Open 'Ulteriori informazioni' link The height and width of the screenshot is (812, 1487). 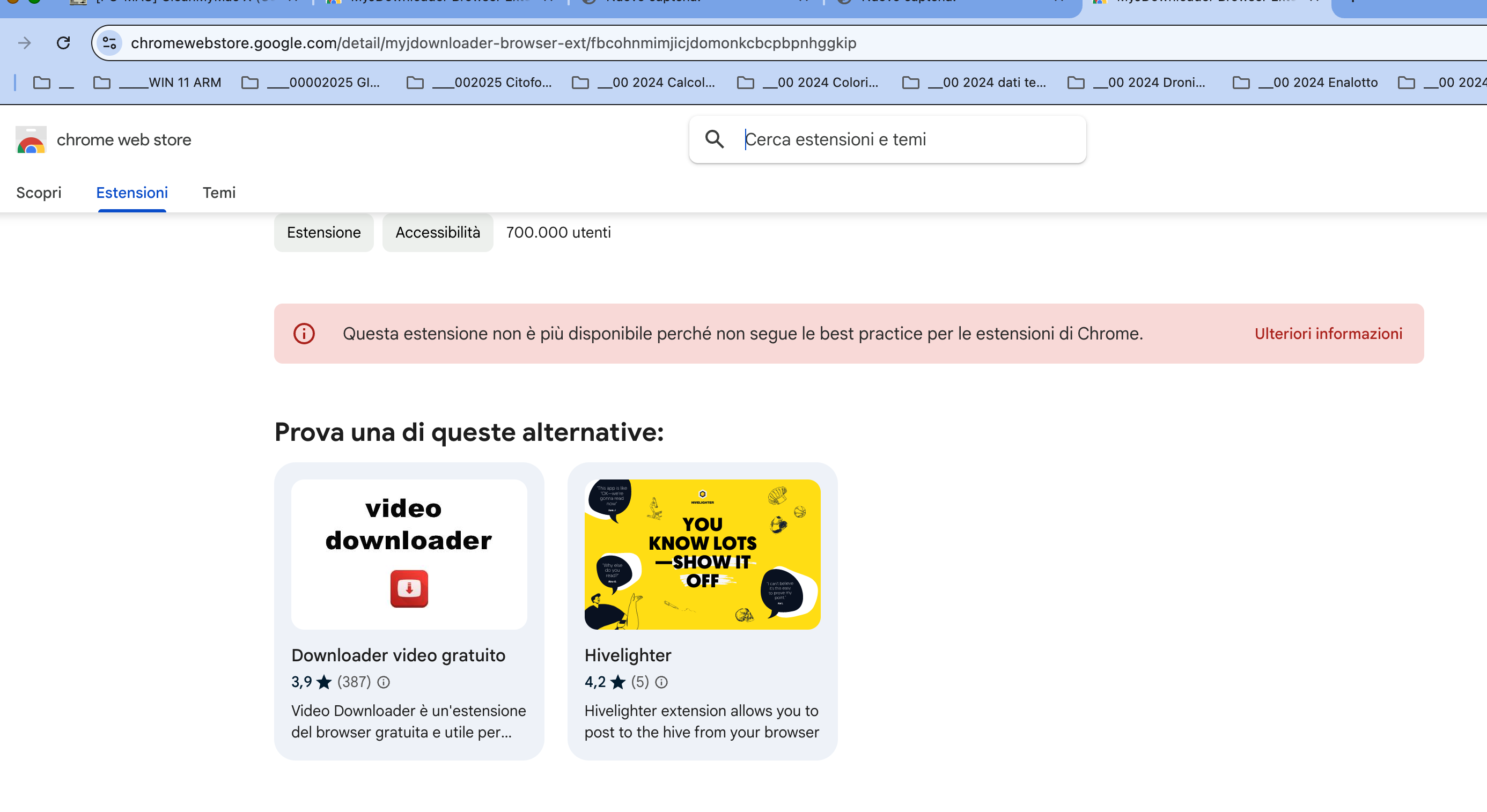pyautogui.click(x=1328, y=334)
